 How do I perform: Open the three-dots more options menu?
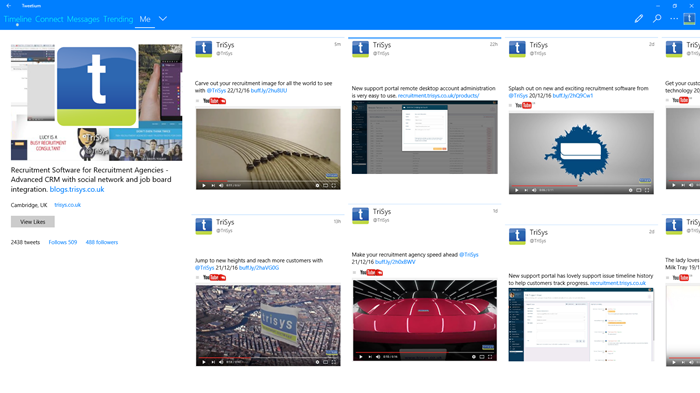click(x=674, y=19)
